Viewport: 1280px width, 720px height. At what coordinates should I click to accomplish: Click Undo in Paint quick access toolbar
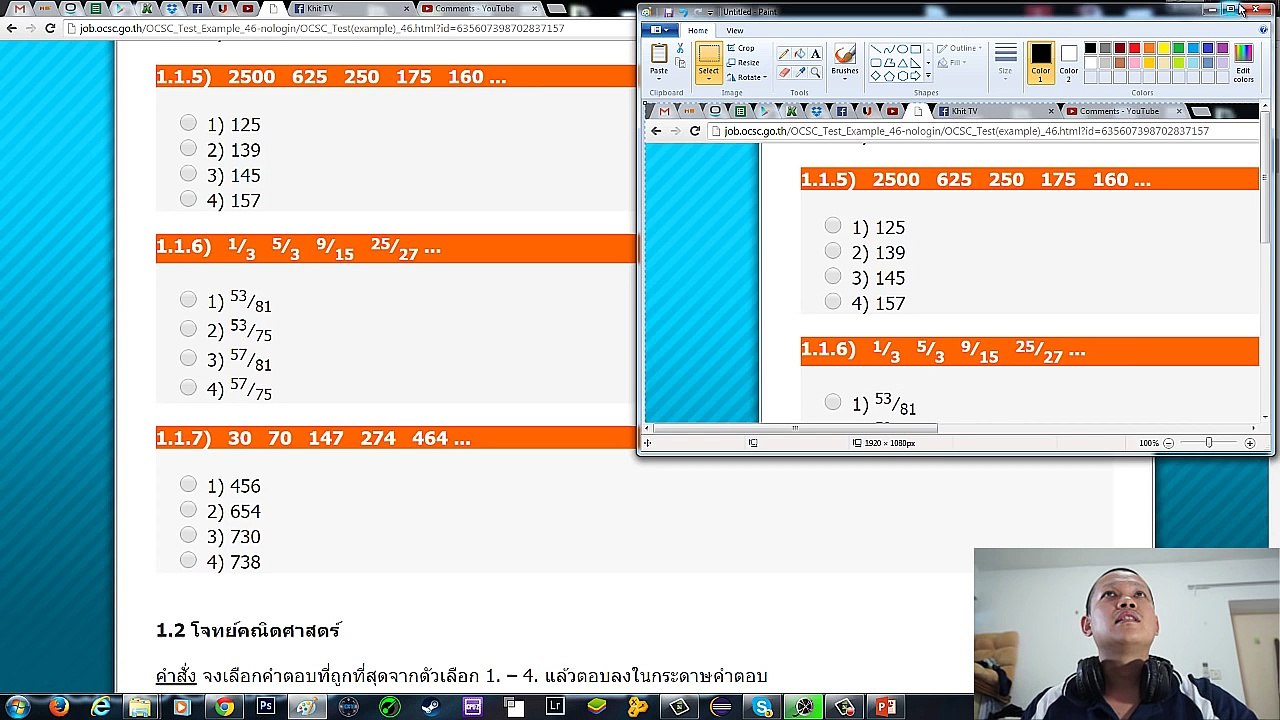pyautogui.click(x=683, y=12)
